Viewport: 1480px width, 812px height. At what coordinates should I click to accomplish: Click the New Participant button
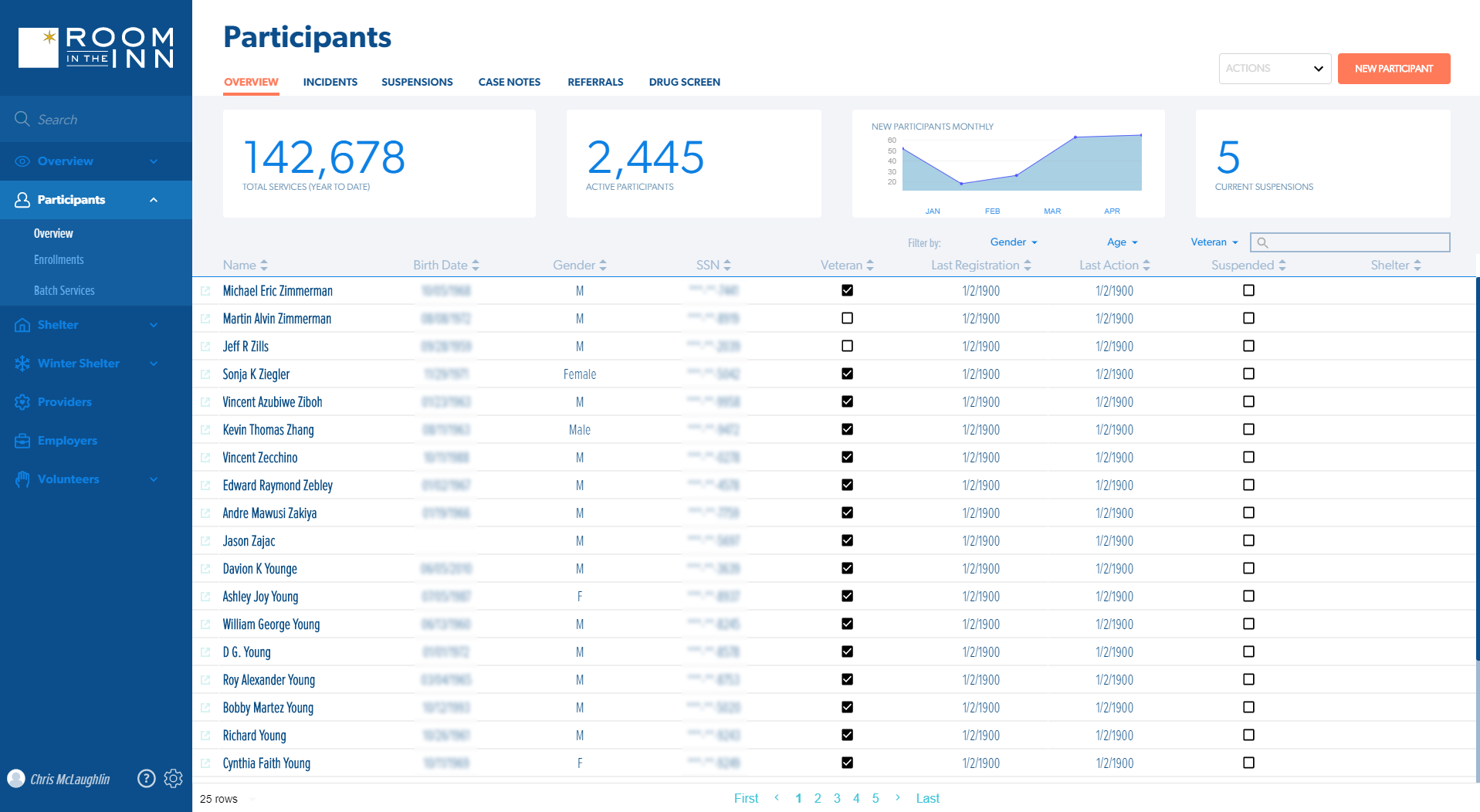pyautogui.click(x=1394, y=69)
